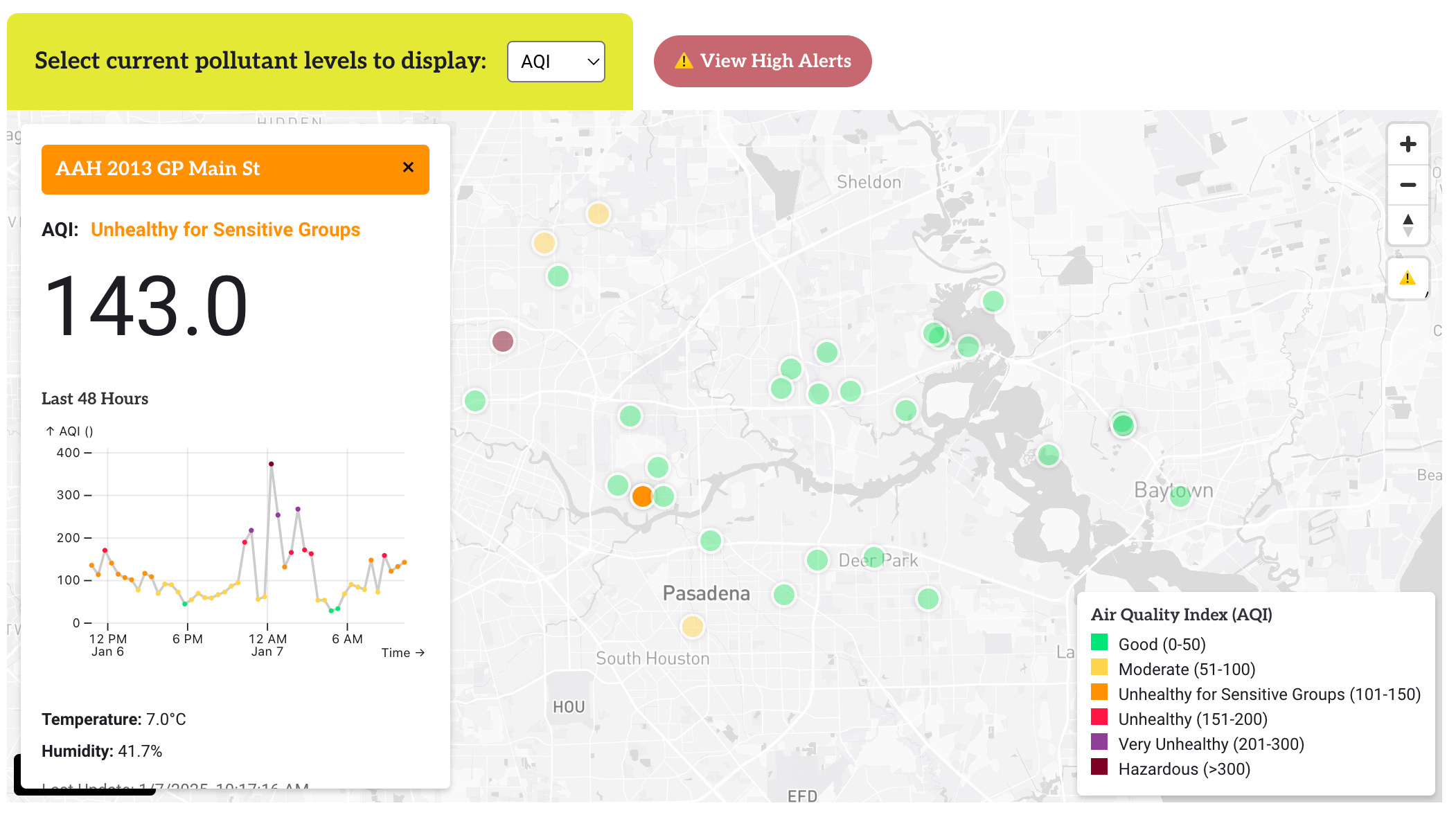Click the View High Alerts button
1456x817 pixels.
click(x=763, y=61)
